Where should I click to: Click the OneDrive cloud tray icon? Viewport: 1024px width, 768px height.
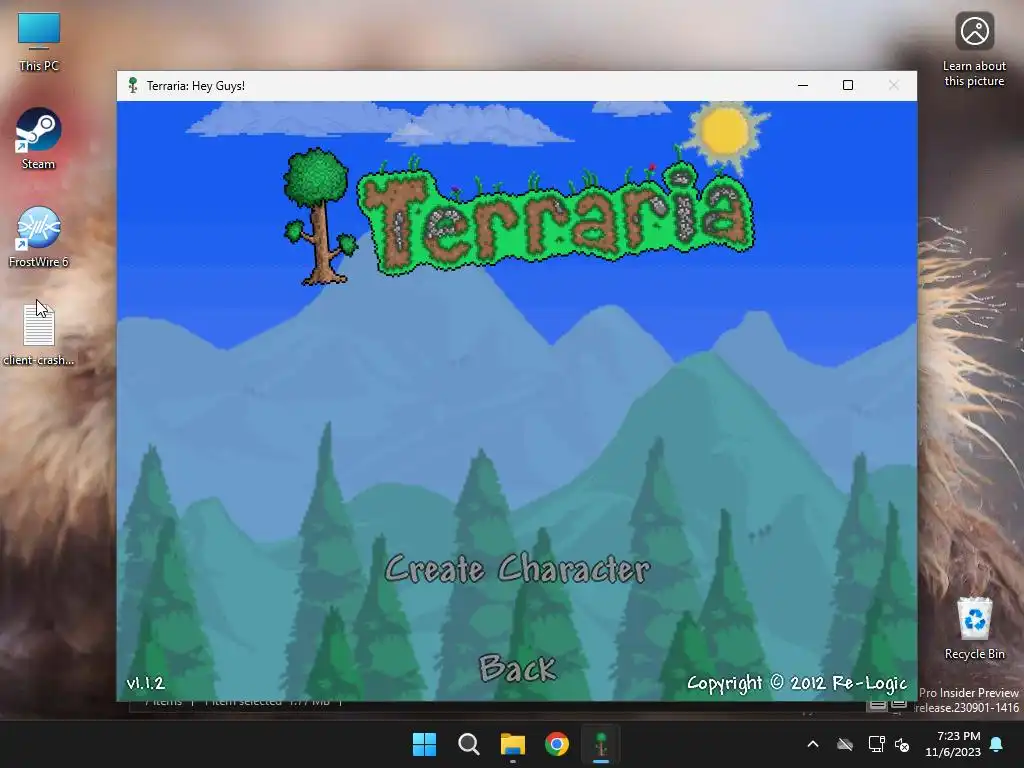point(845,744)
